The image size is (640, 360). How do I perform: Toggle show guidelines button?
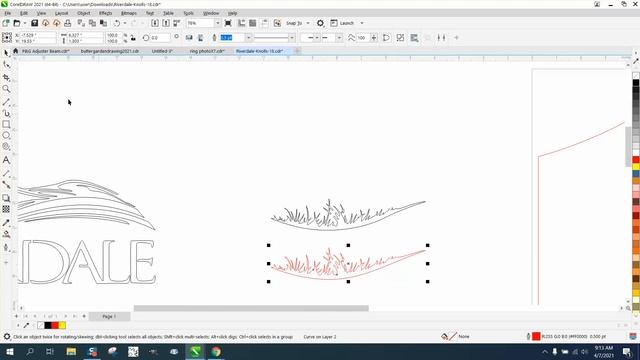coord(264,23)
